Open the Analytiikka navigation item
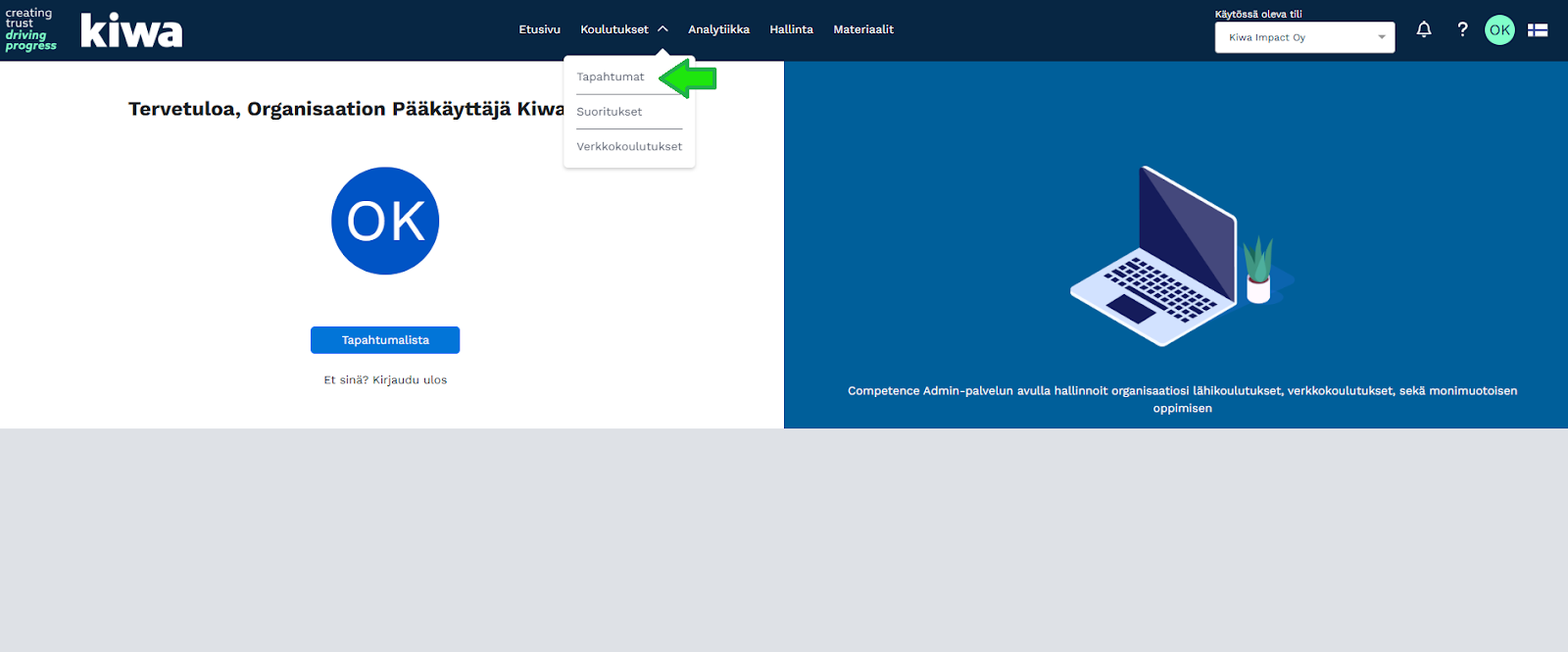Image resolution: width=1568 pixels, height=652 pixels. tap(718, 29)
